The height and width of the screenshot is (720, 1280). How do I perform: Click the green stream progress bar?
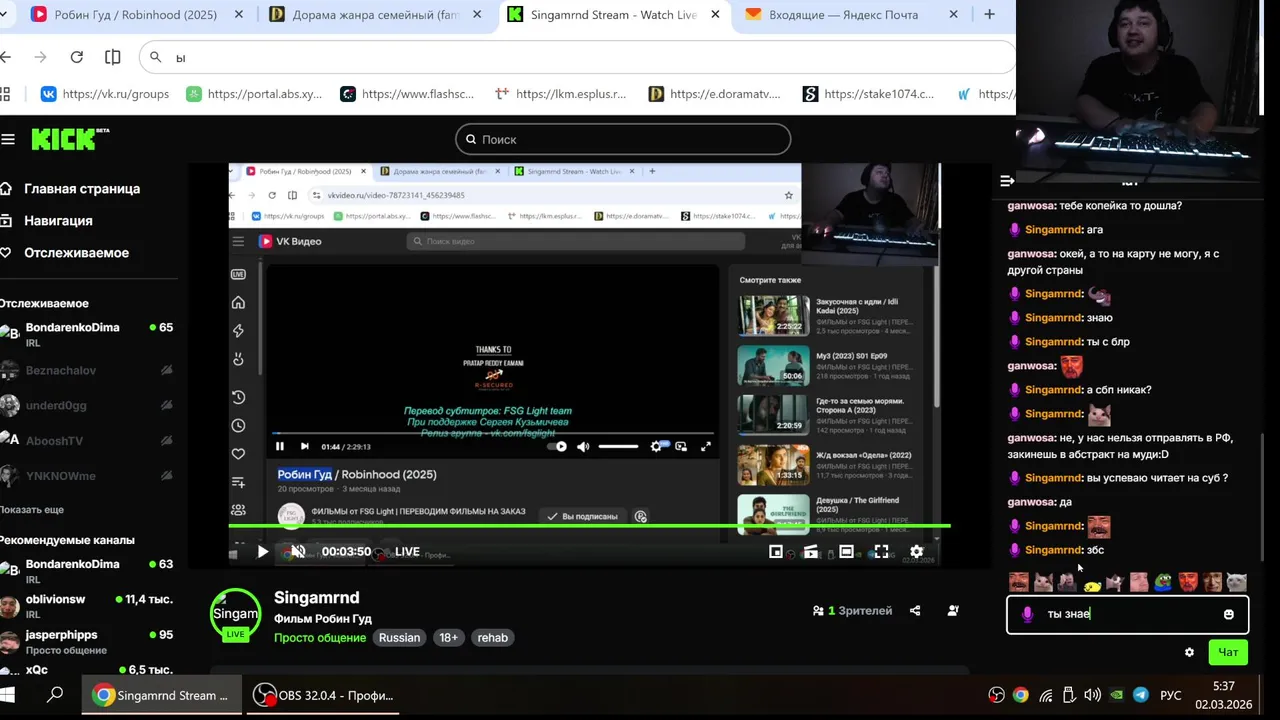click(x=589, y=526)
